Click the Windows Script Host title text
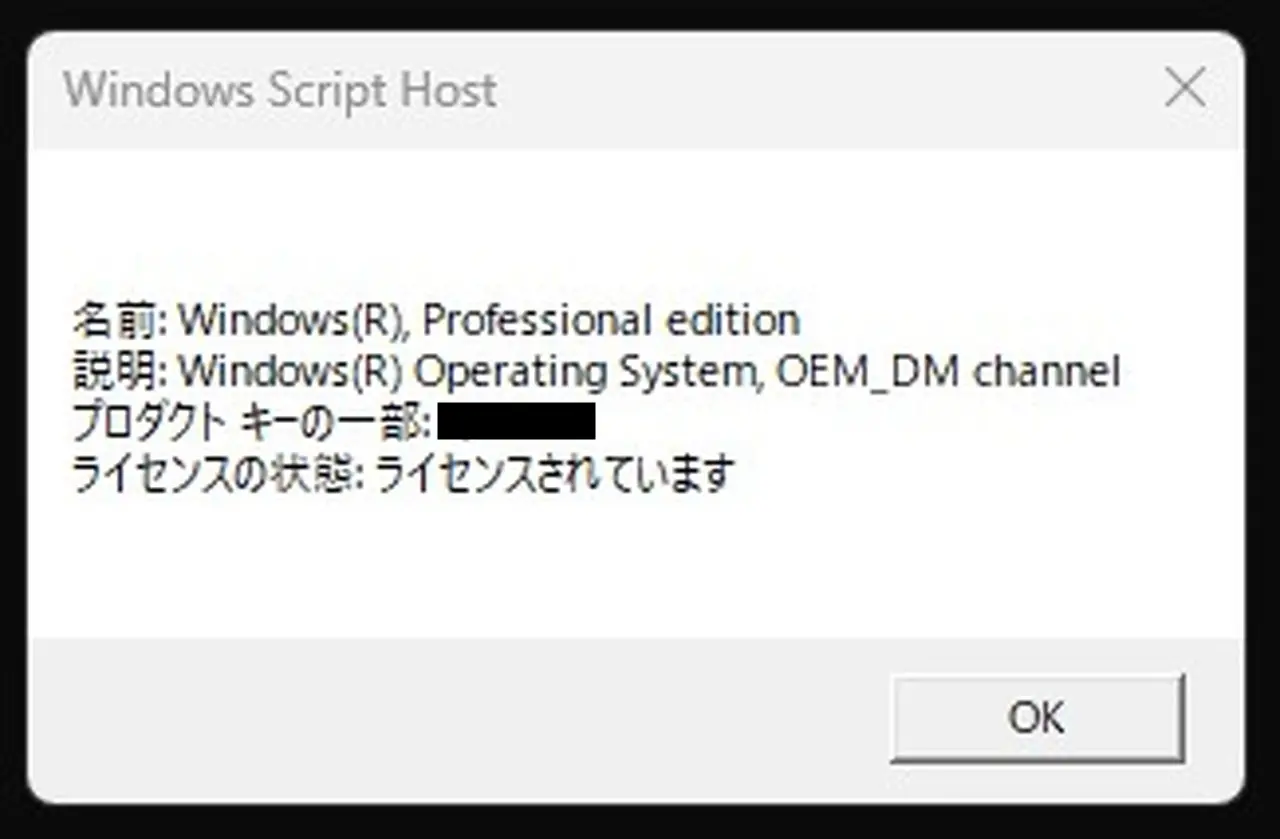The width and height of the screenshot is (1280, 839). pos(280,90)
